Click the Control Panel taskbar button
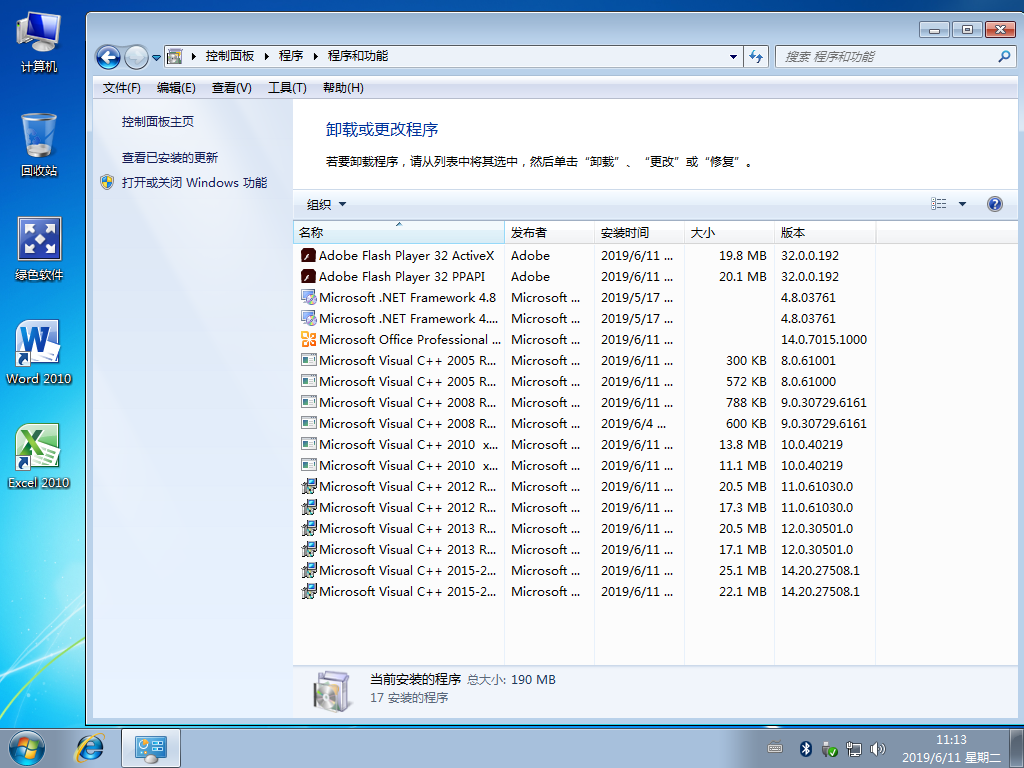Image resolution: width=1024 pixels, height=768 pixels. click(x=151, y=748)
